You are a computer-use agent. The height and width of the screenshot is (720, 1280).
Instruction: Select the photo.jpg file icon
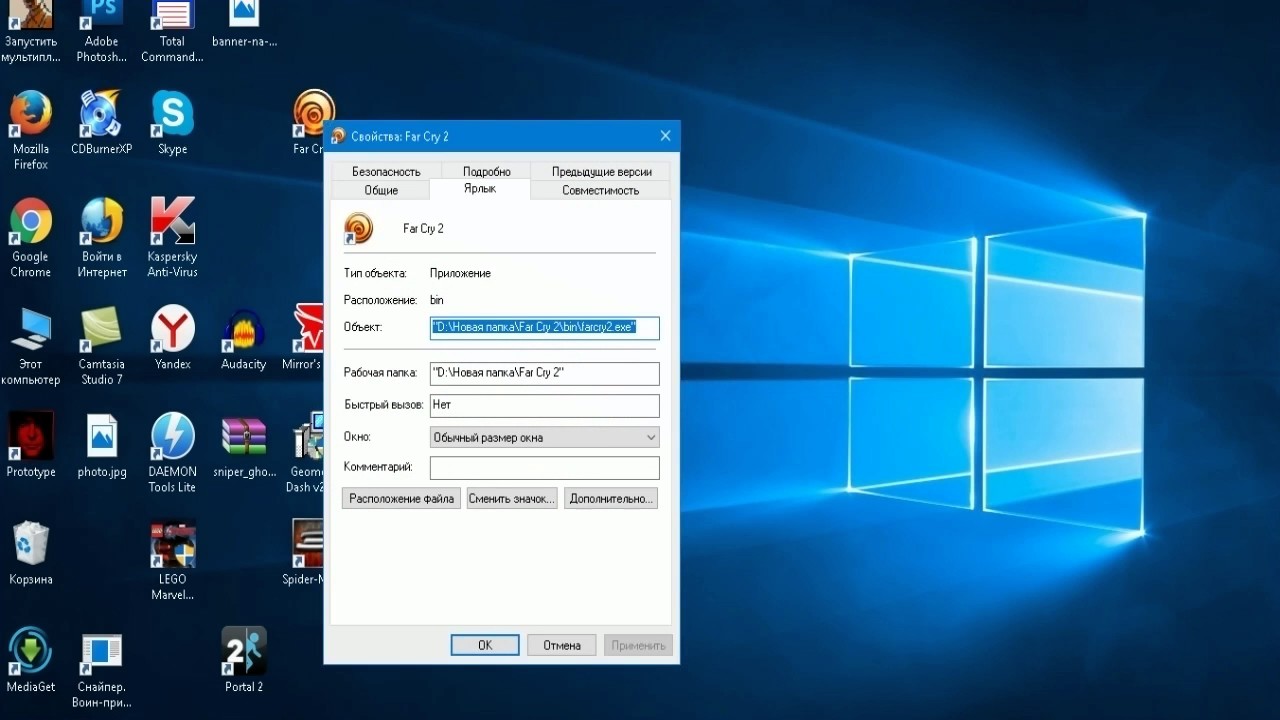(101, 446)
